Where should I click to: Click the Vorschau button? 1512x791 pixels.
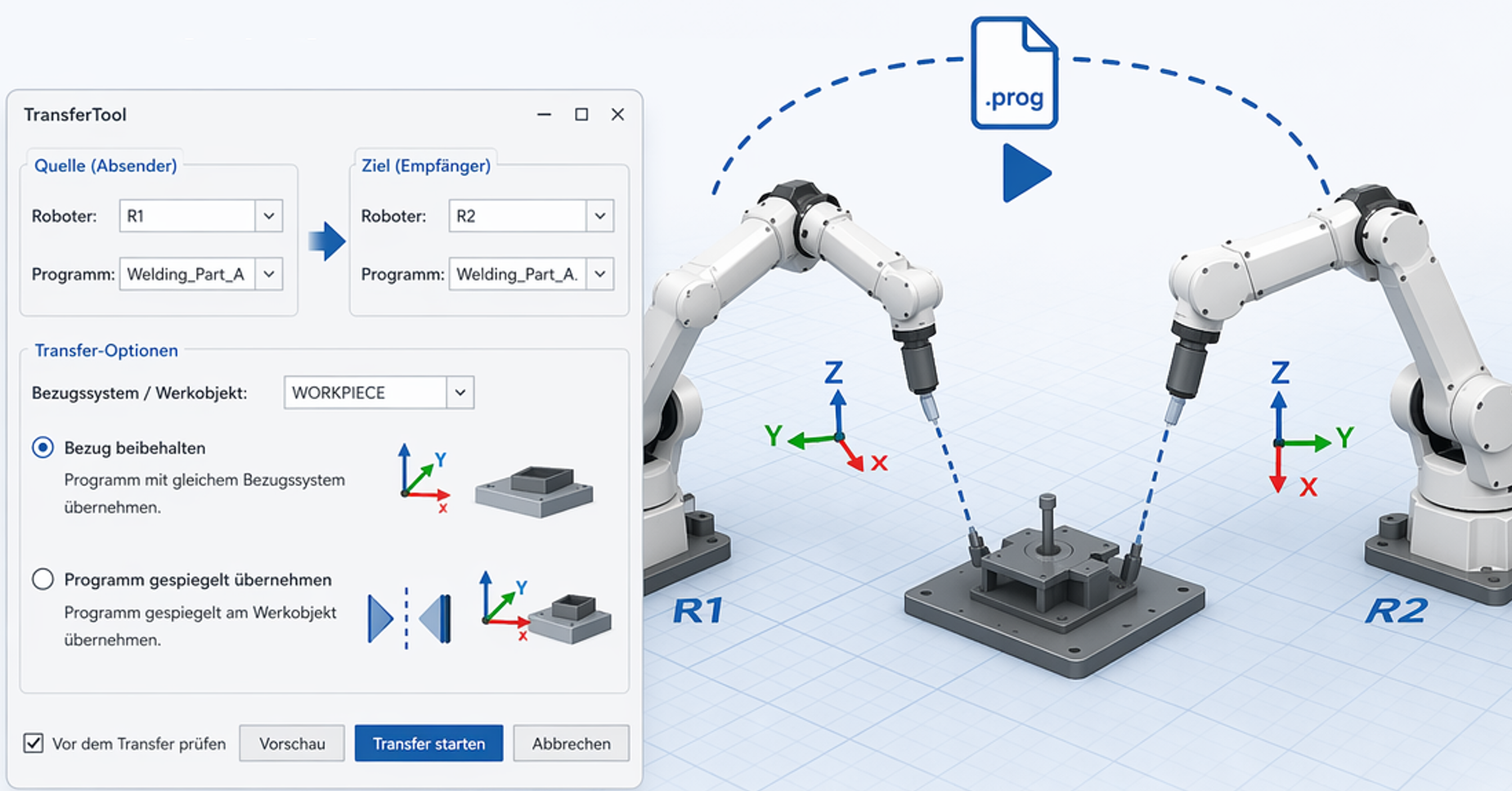[x=292, y=744]
